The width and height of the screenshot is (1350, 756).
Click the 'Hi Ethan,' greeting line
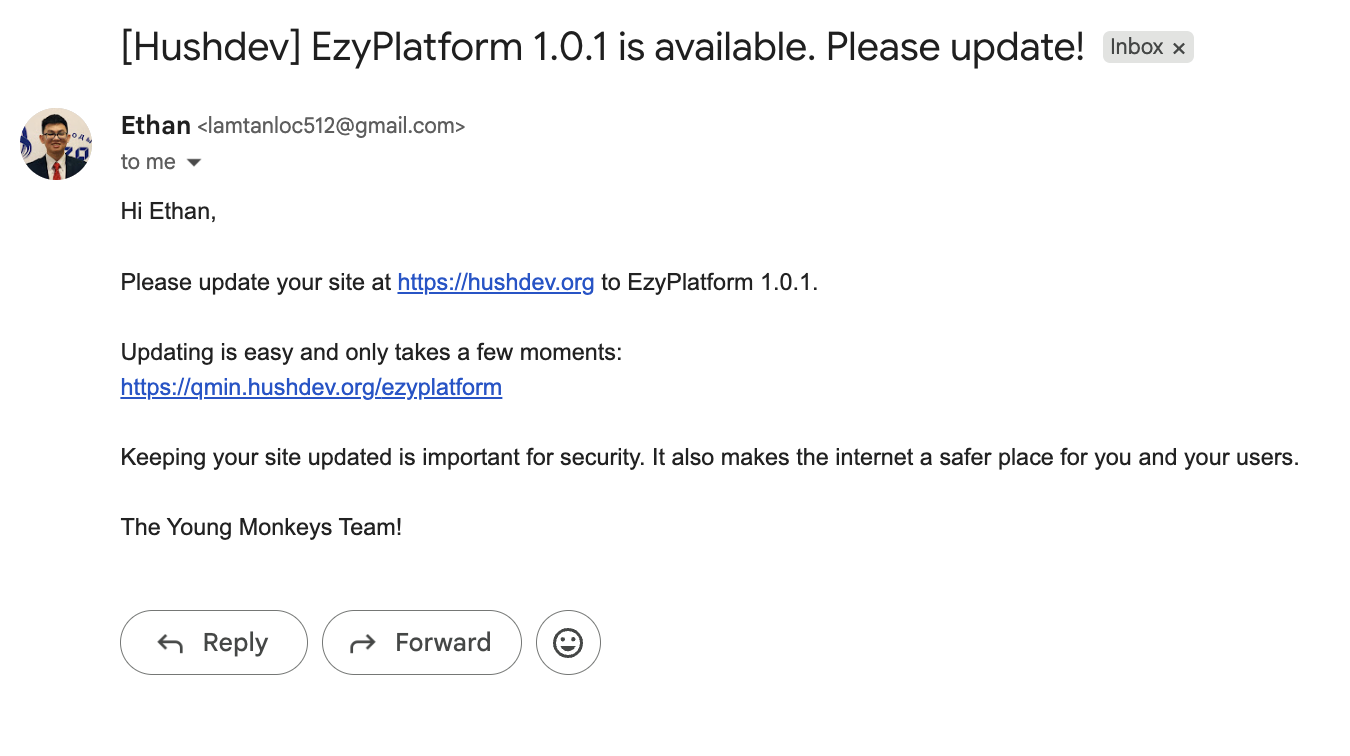pyautogui.click(x=168, y=211)
